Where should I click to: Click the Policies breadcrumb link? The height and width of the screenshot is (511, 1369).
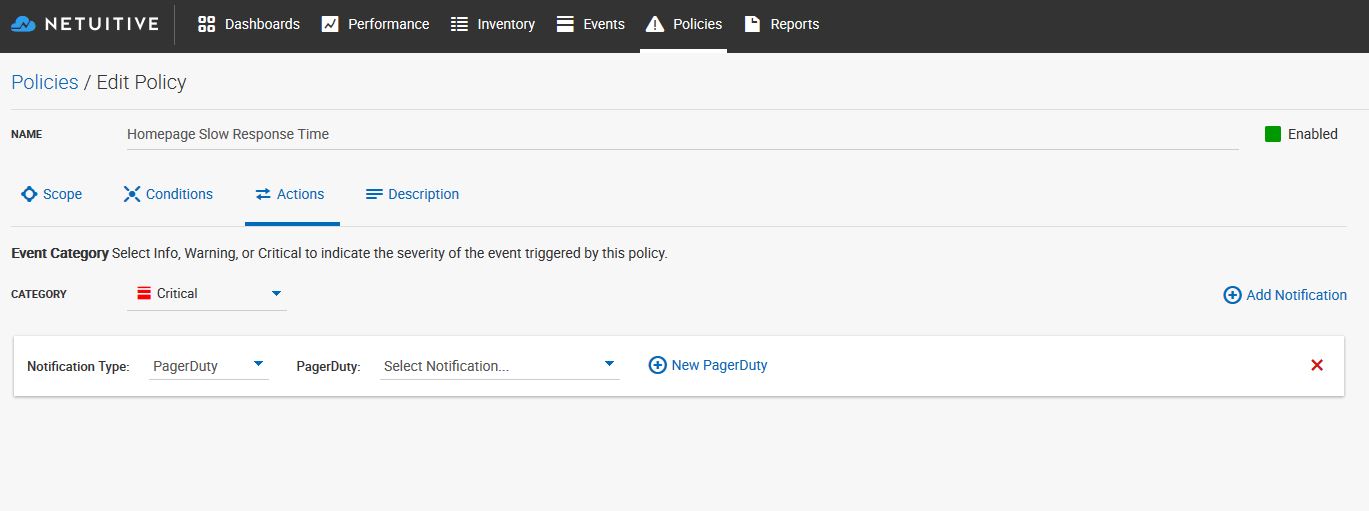click(45, 82)
